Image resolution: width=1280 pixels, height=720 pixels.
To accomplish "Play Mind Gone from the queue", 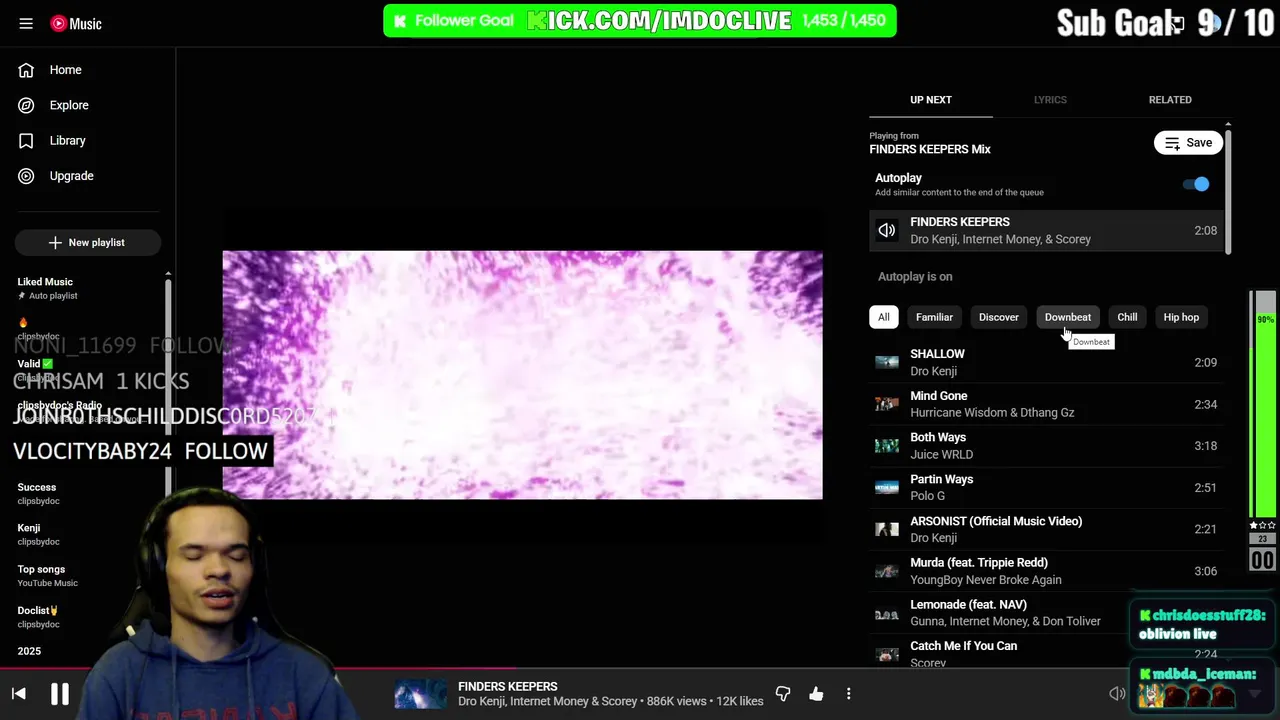I will (x=1047, y=404).
